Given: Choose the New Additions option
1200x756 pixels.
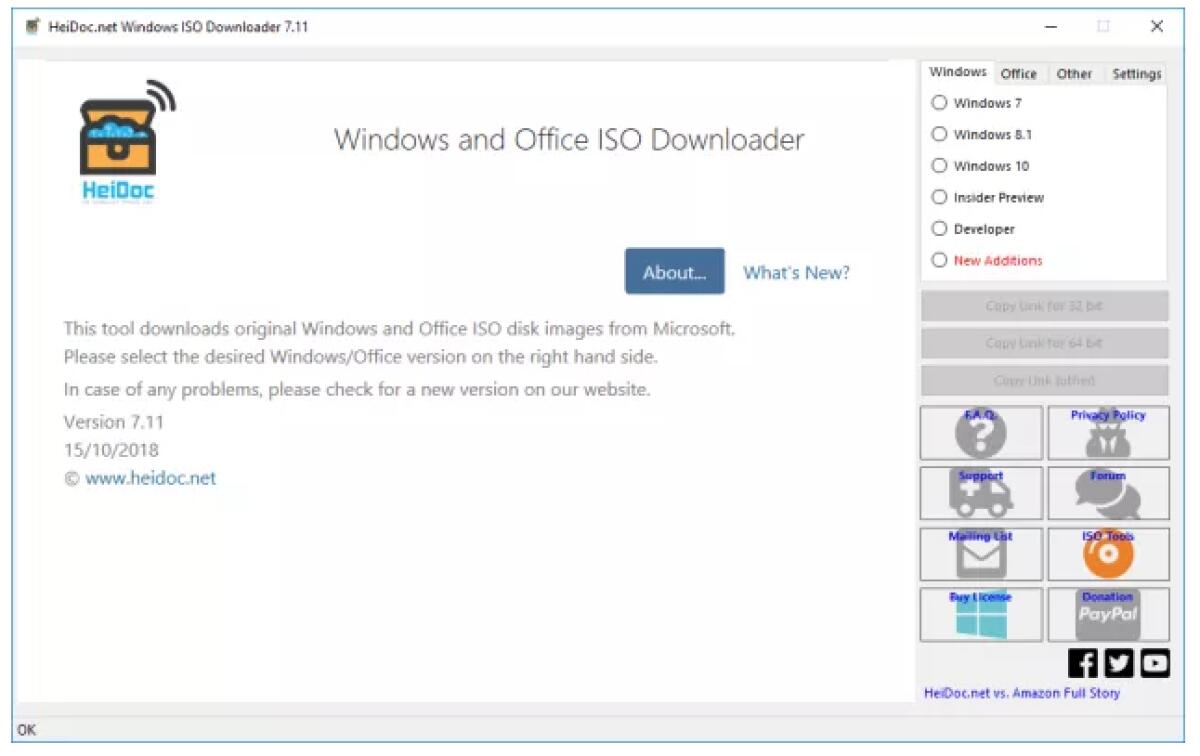Looking at the screenshot, I should click(x=939, y=260).
